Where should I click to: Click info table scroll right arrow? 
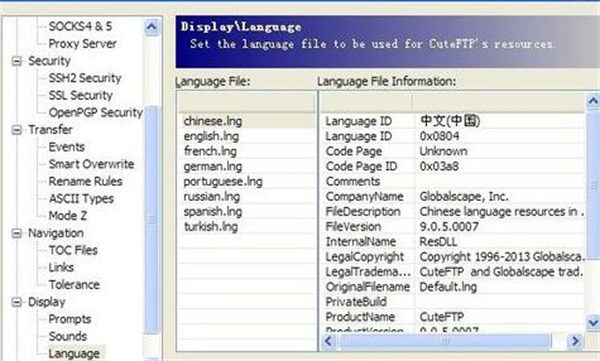coord(575,341)
